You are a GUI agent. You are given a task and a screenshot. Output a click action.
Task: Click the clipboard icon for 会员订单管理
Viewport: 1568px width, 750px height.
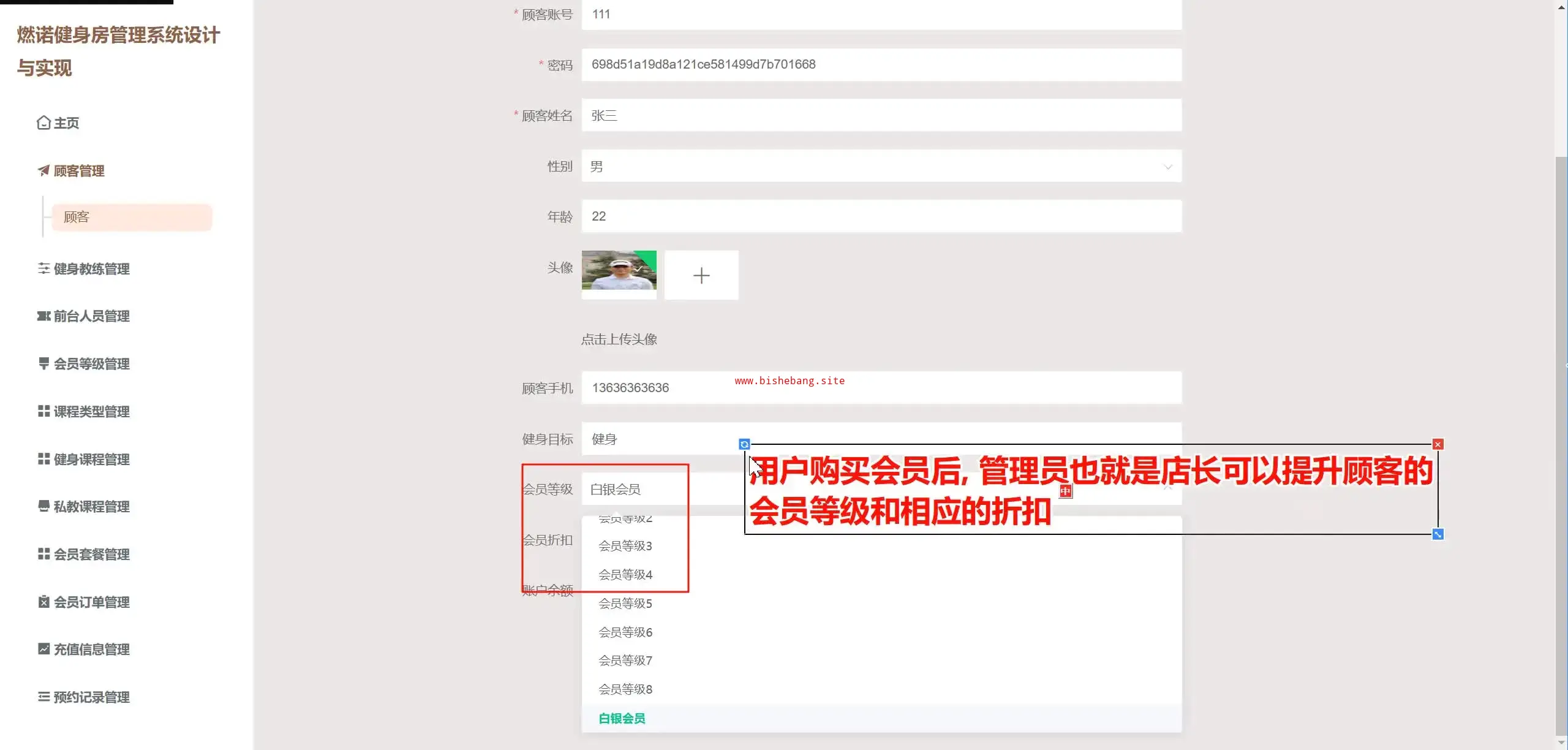click(x=43, y=602)
